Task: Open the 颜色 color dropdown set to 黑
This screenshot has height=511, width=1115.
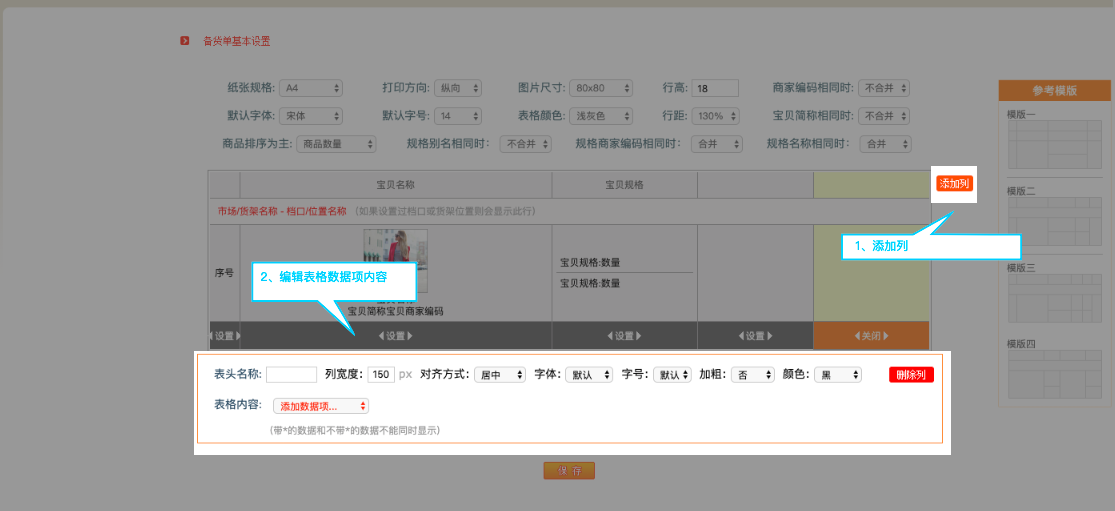Action: 837,375
